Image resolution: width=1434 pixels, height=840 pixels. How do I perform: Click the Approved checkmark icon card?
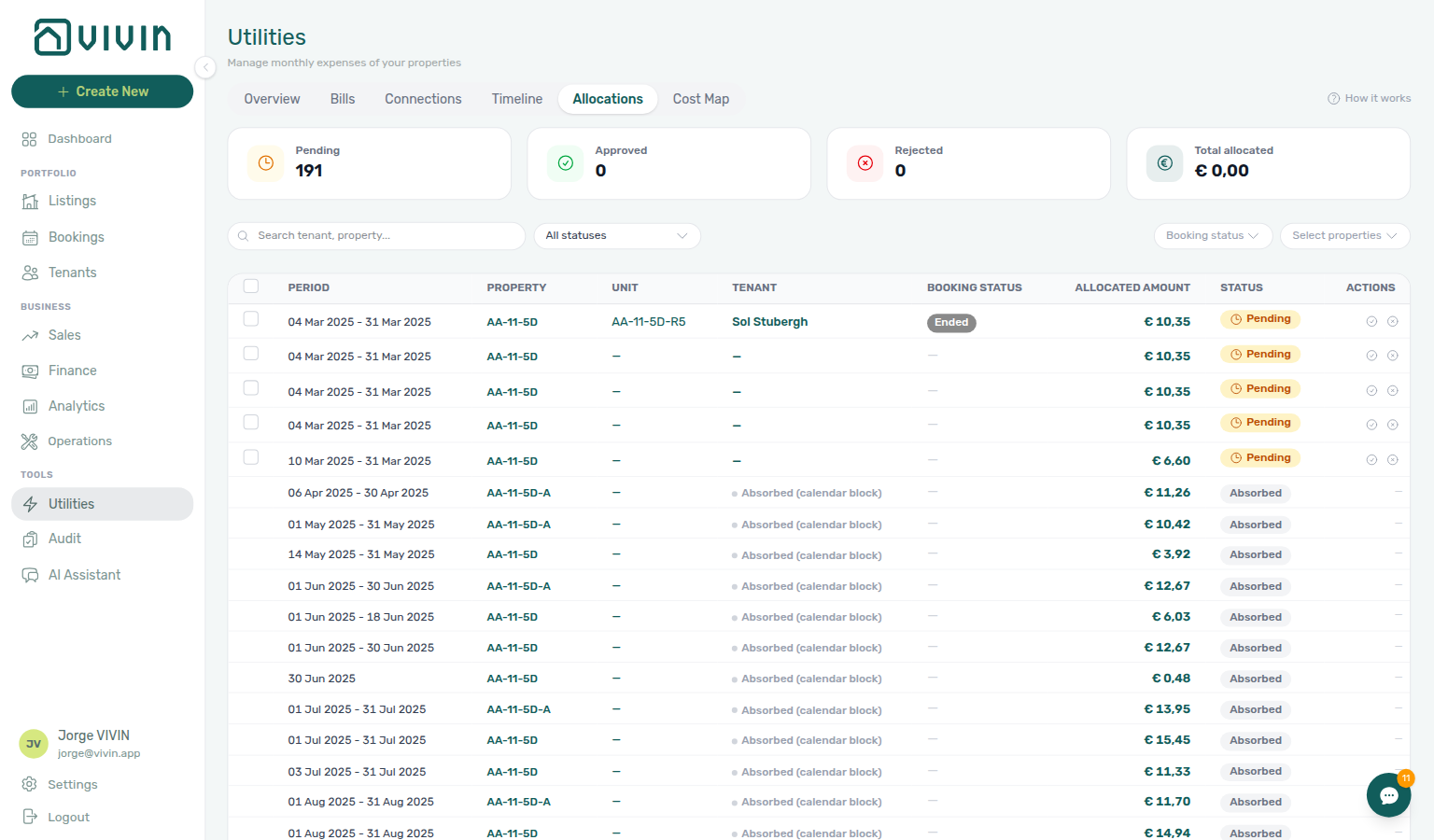566,163
